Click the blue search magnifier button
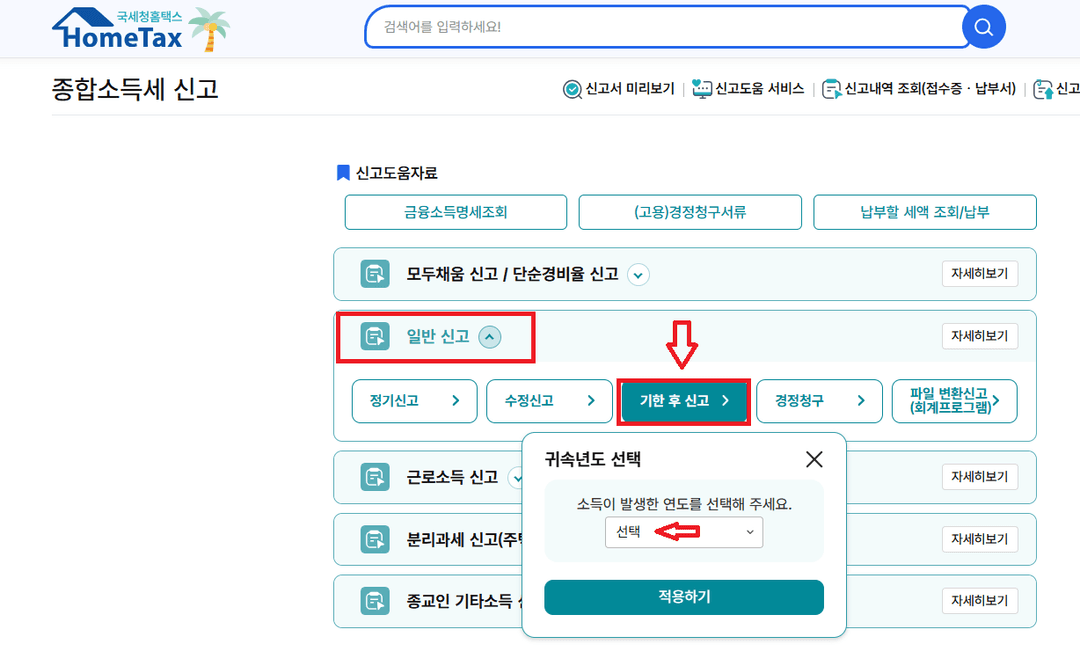Image resolution: width=1080 pixels, height=646 pixels. [984, 27]
